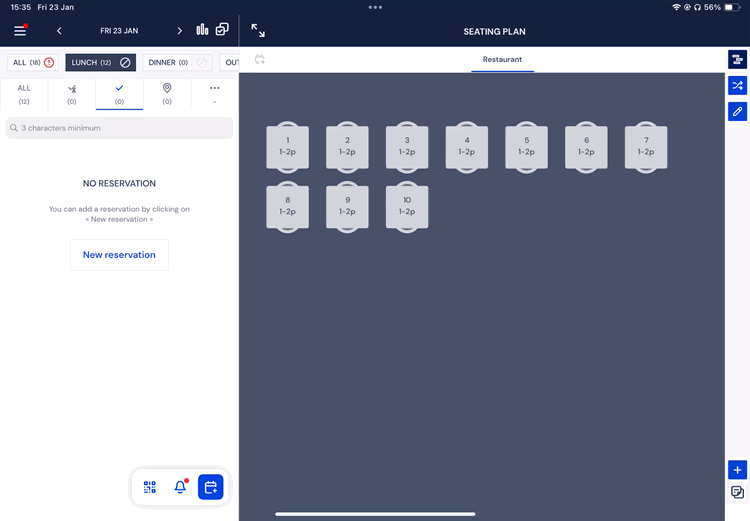Go to previous day arrow
Screen dimensions: 750x521
pos(59,31)
